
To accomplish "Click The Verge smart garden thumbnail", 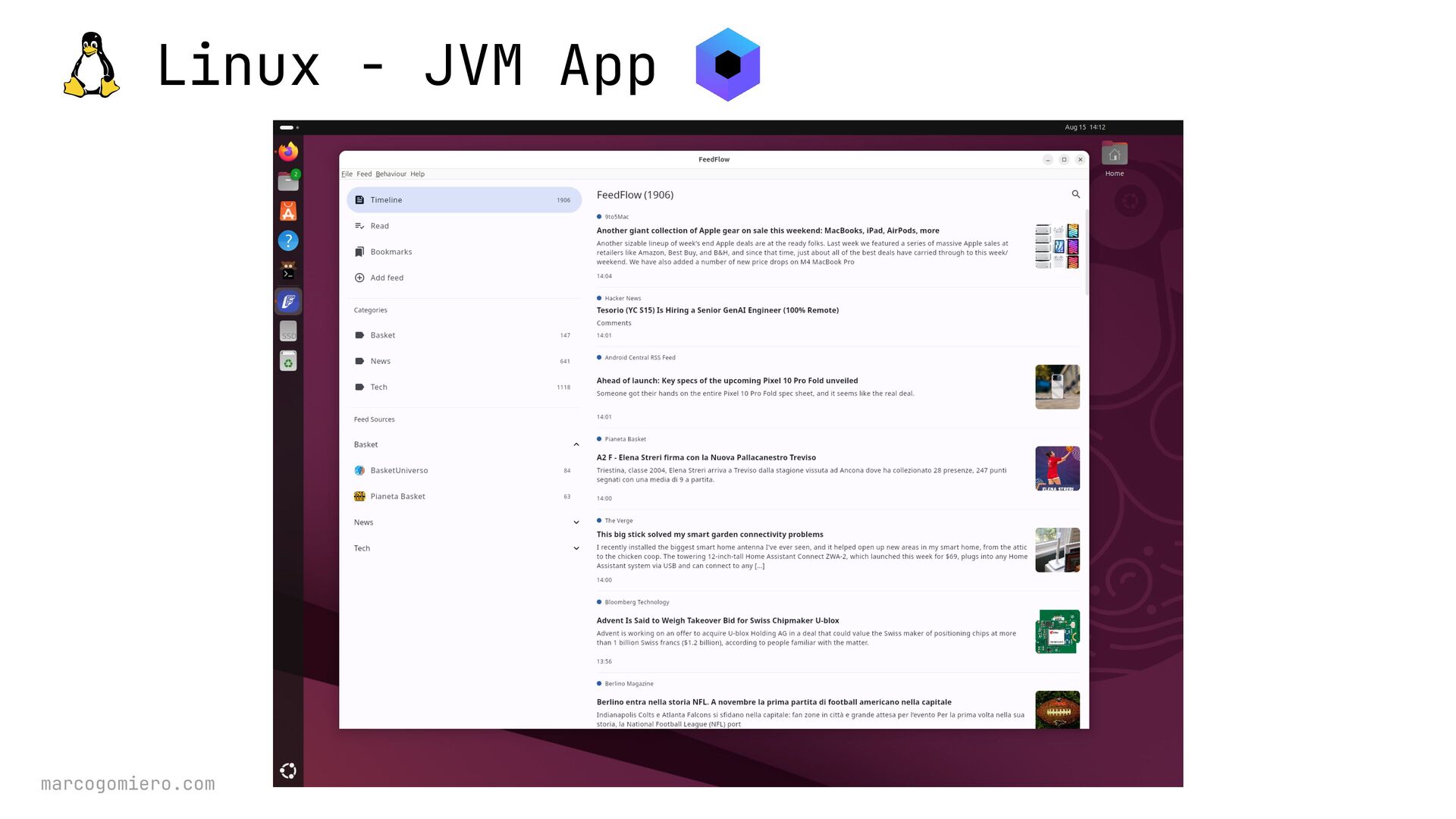I will coord(1057,550).
